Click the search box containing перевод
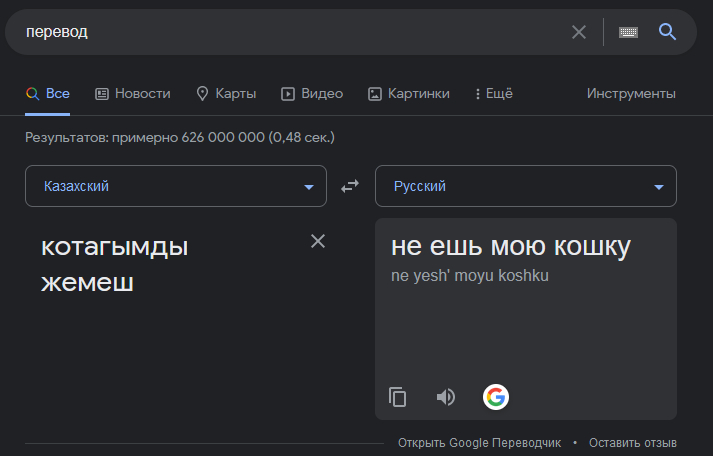This screenshot has width=713, height=456. point(290,32)
